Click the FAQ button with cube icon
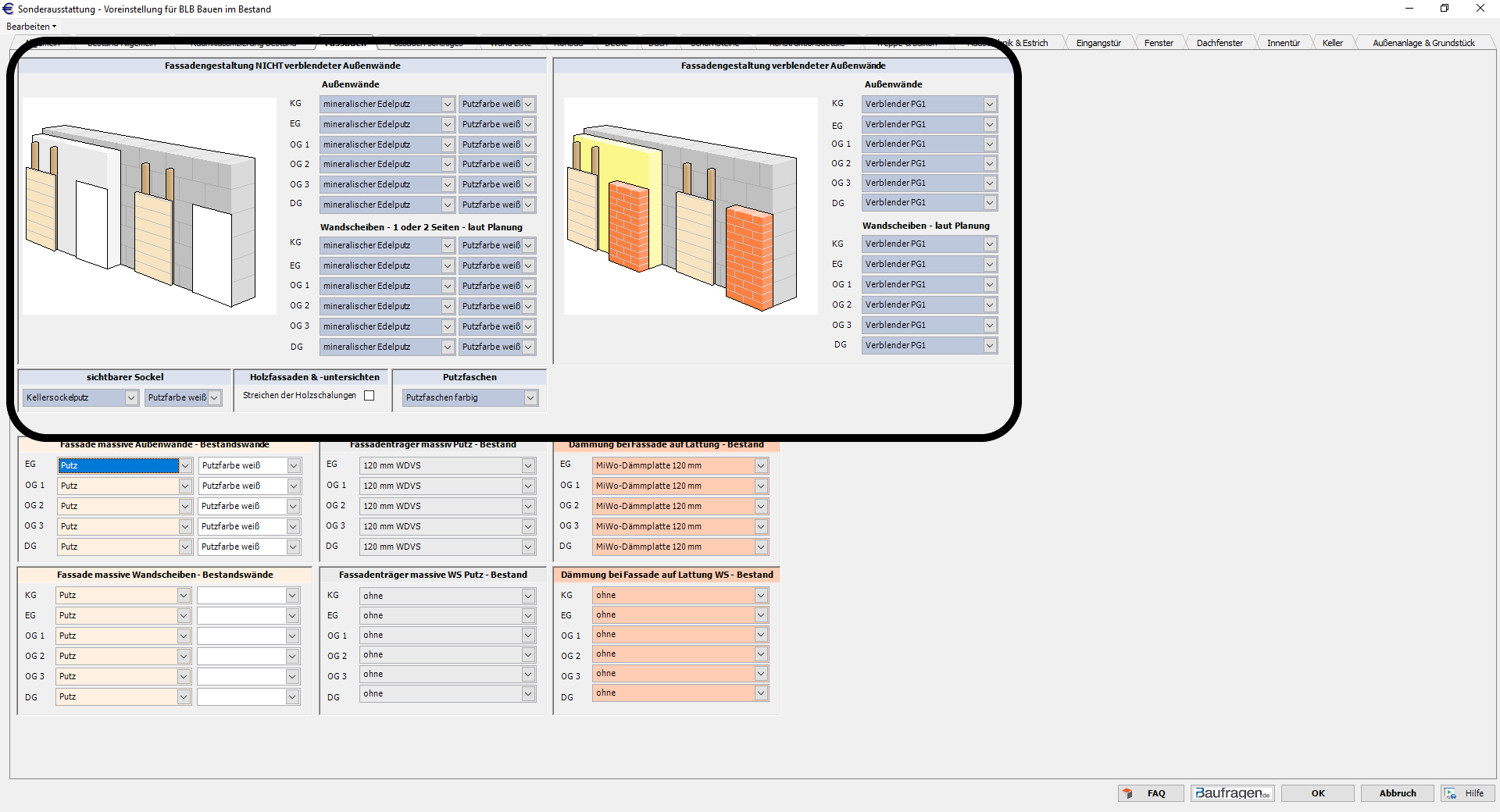 coord(1150,793)
